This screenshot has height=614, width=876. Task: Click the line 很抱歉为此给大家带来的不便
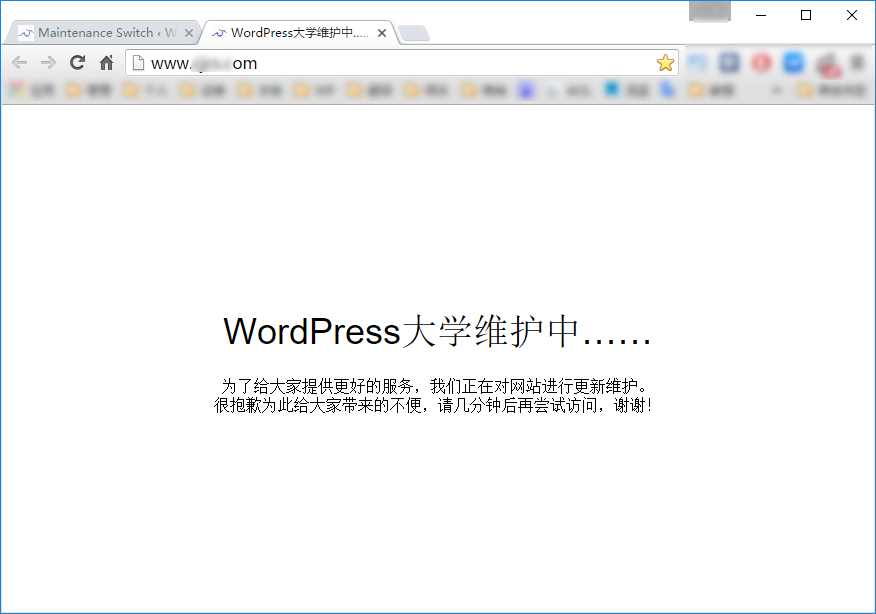coord(433,405)
